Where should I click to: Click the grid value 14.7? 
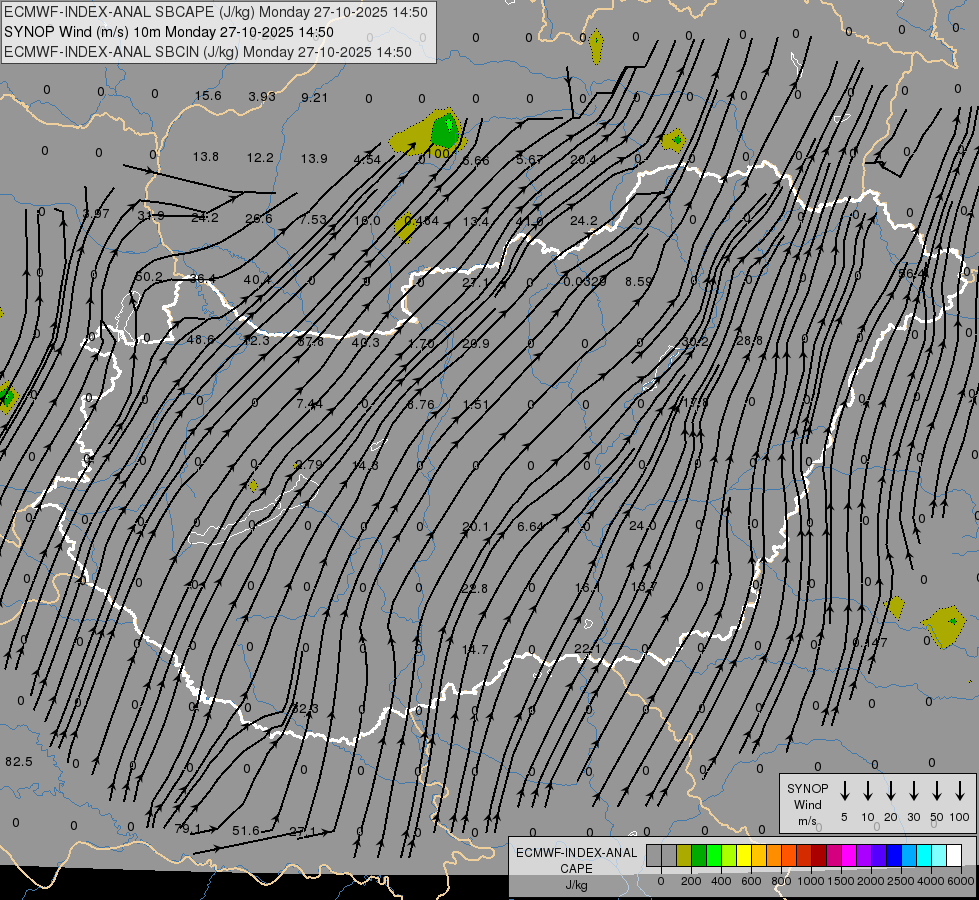pos(475,650)
